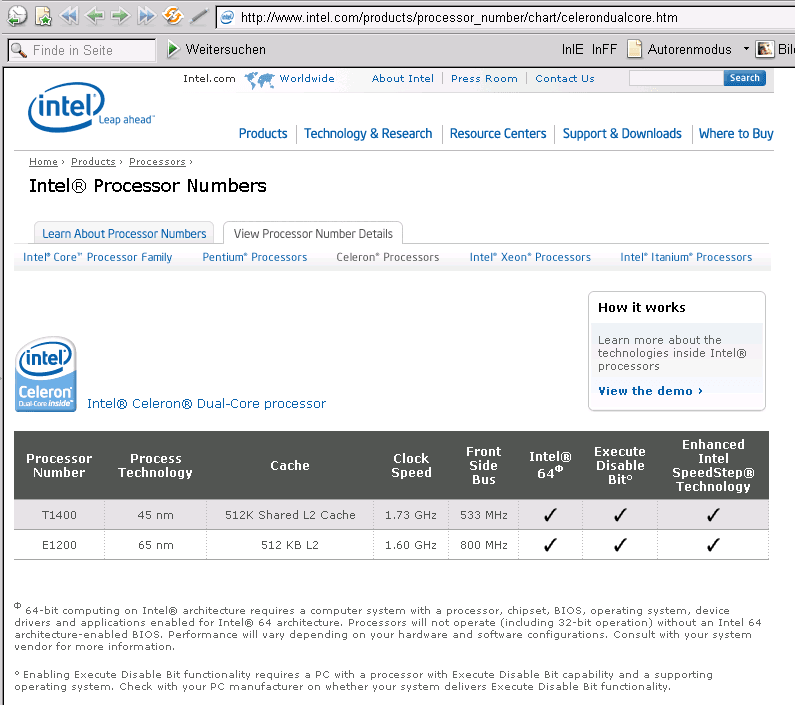Click the InIE toolbar button

click(572, 50)
